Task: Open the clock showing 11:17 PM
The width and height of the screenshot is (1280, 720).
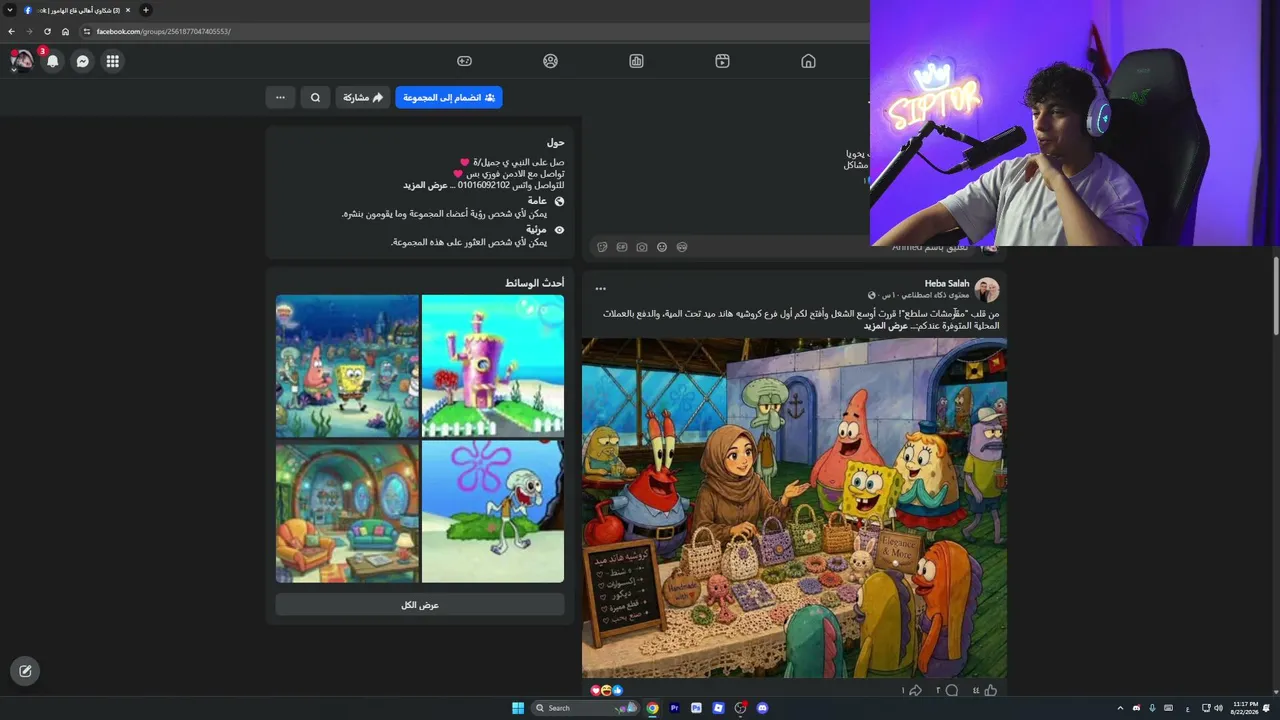Action: tap(1245, 708)
